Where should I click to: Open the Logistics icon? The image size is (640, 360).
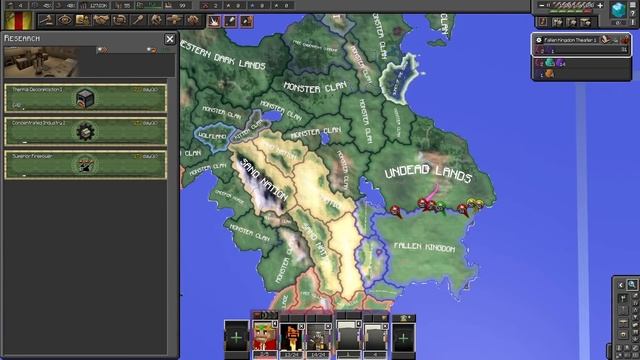coord(193,20)
